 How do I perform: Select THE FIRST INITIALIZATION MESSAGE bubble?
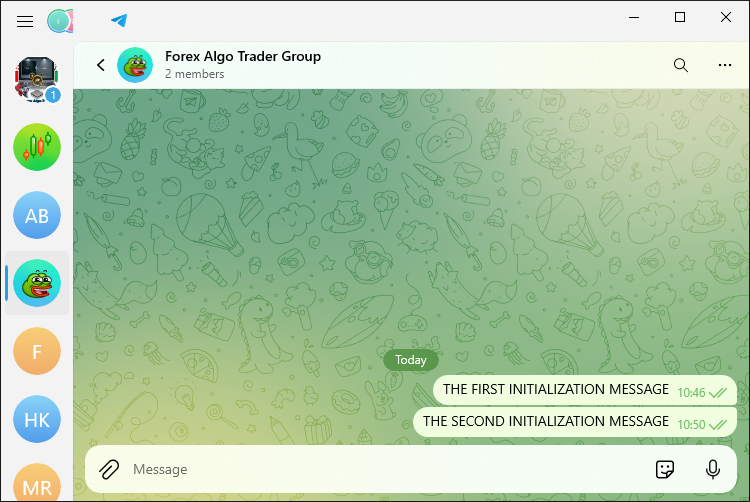(x=585, y=390)
